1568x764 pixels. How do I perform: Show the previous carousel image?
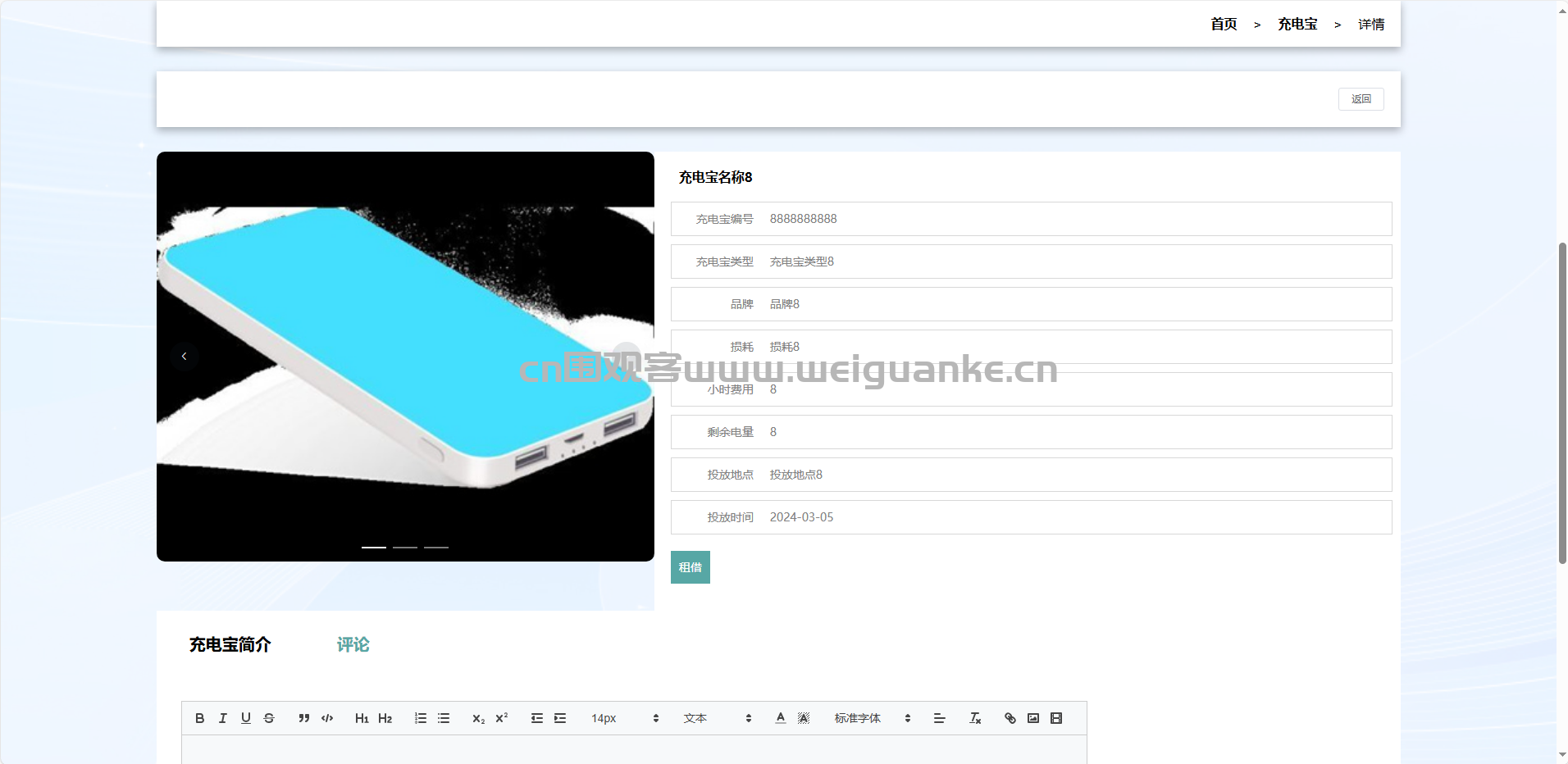[185, 357]
